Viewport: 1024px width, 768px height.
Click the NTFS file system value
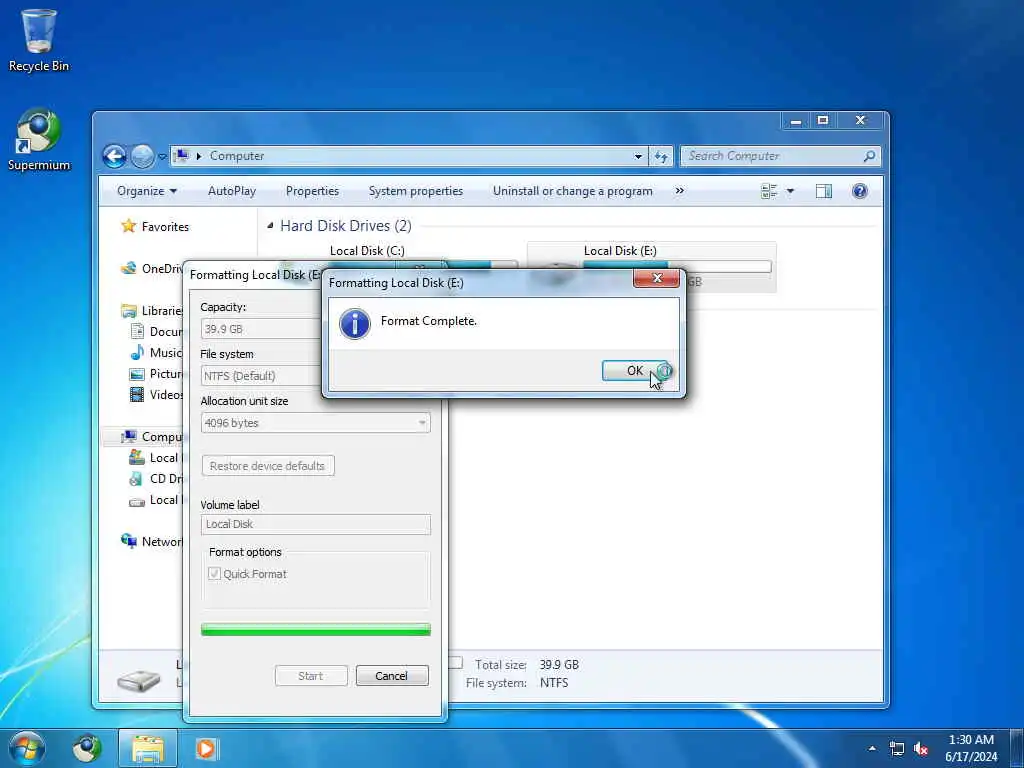(x=554, y=683)
